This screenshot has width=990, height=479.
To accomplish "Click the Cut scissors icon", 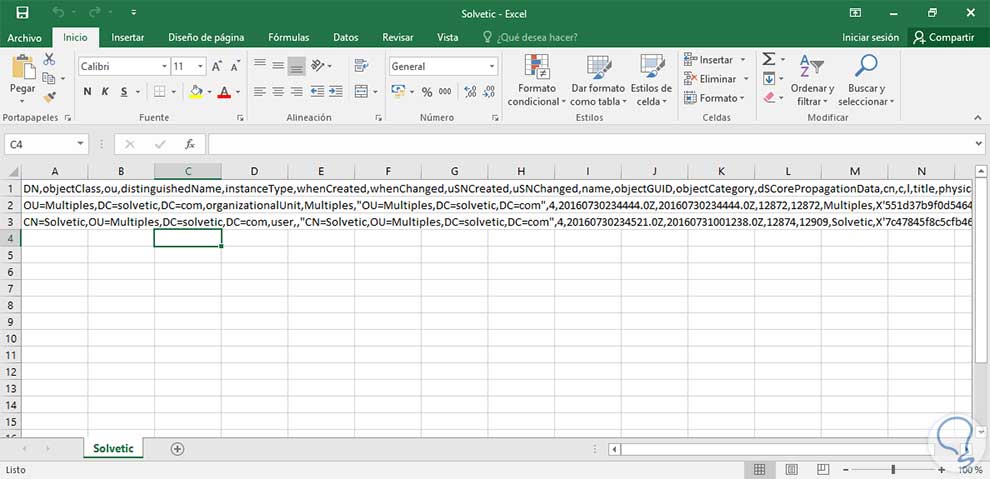I will [x=49, y=59].
